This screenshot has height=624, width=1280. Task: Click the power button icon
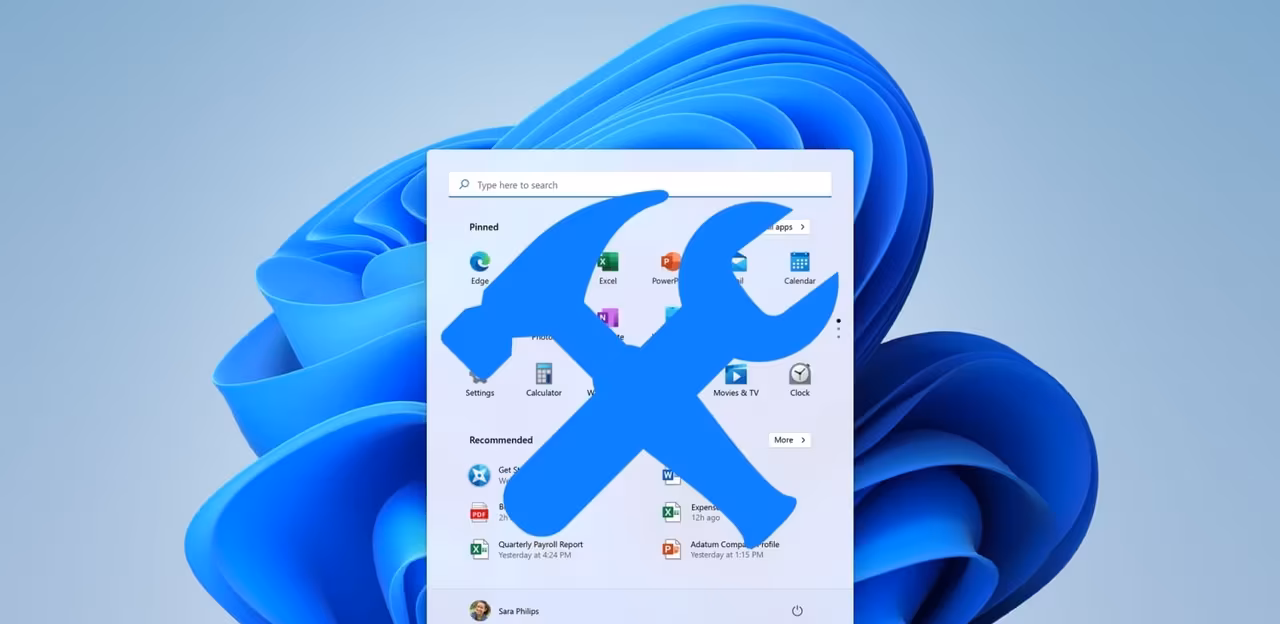797,611
